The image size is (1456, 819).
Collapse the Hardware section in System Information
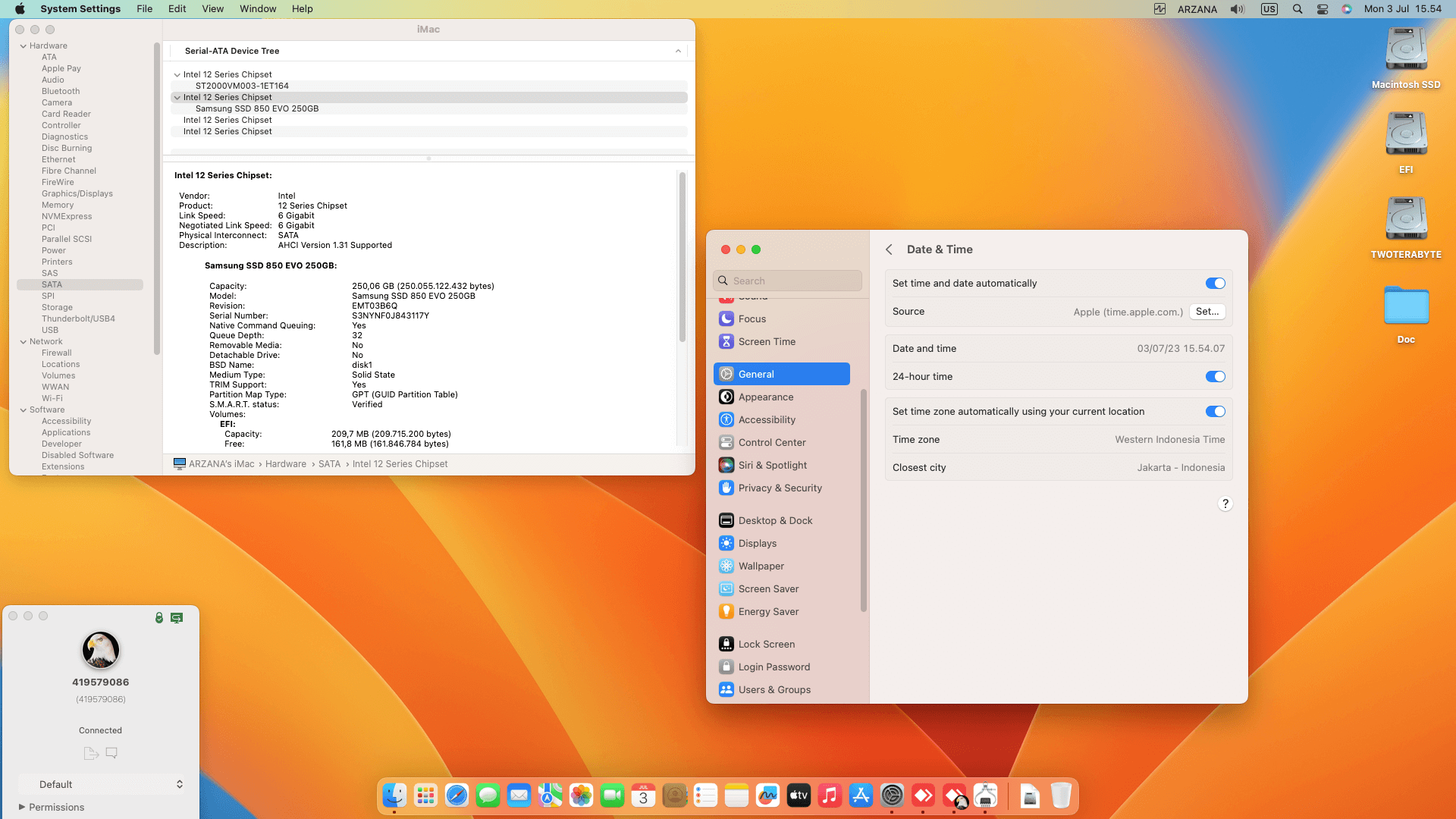click(23, 46)
